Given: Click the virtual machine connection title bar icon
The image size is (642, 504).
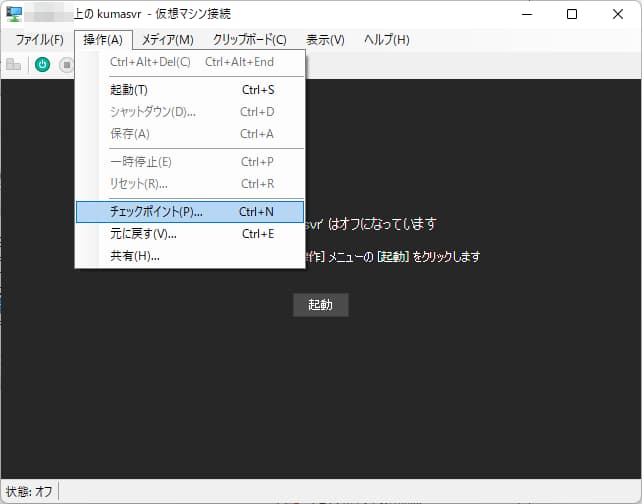Looking at the screenshot, I should point(14,14).
